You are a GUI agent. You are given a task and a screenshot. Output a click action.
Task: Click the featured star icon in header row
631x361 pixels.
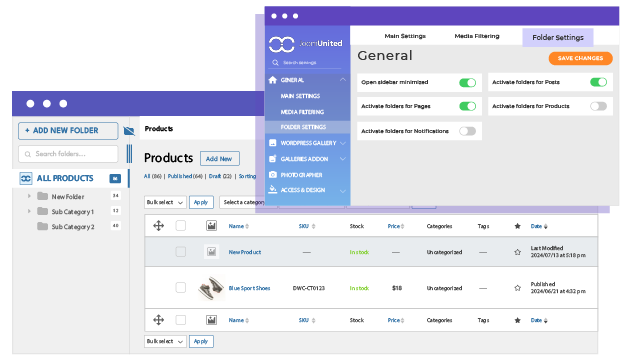click(518, 226)
